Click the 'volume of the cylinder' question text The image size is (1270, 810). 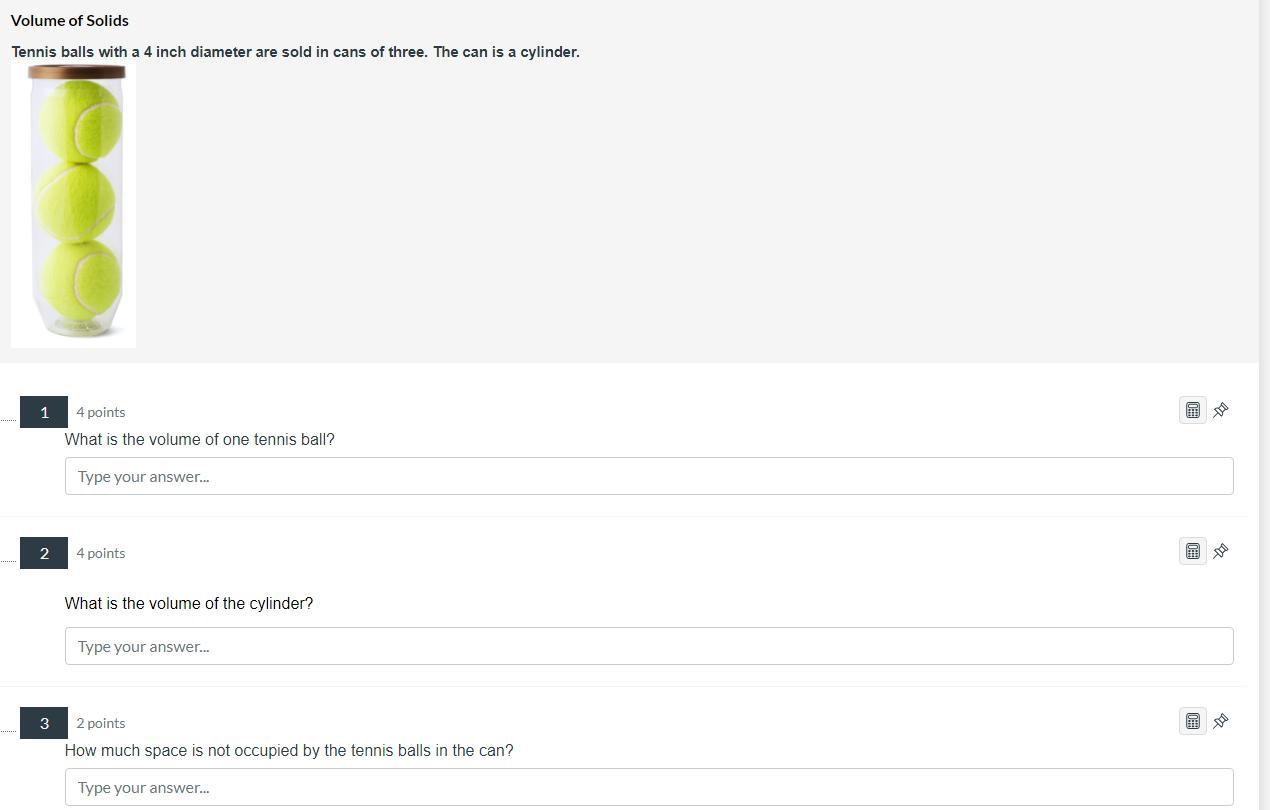tap(189, 604)
